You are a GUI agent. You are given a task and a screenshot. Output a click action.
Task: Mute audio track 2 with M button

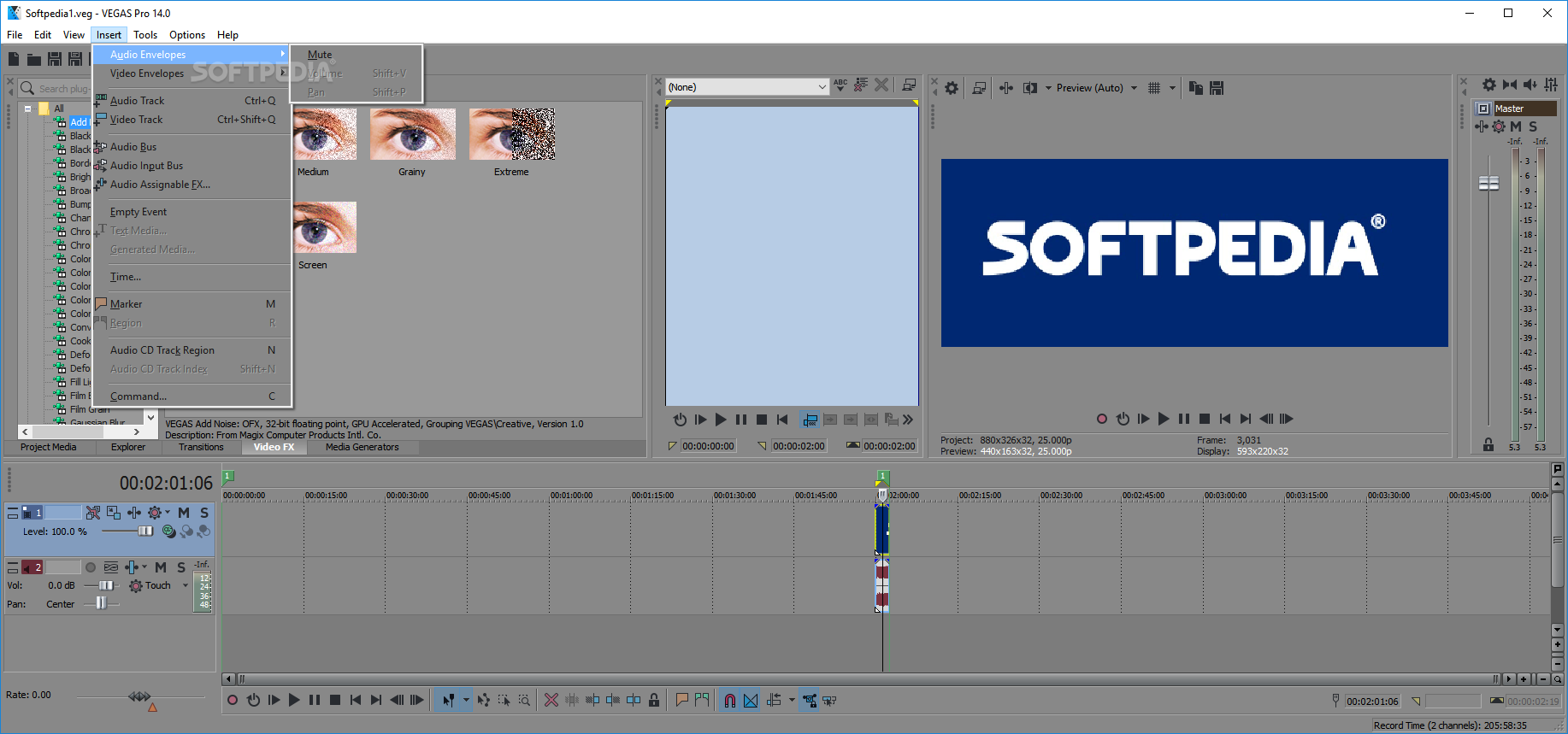point(161,567)
